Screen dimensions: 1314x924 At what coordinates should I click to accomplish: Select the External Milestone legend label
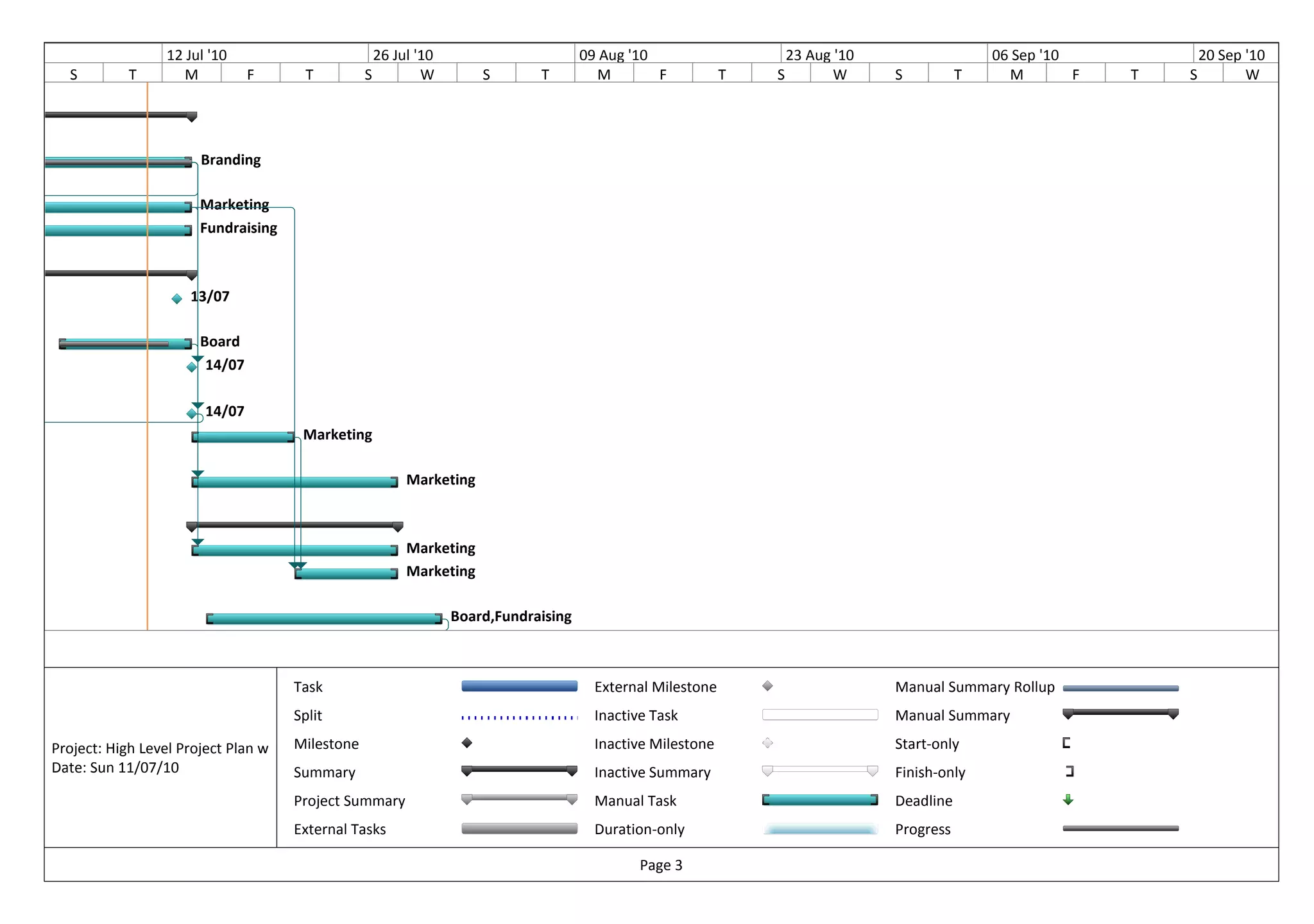coord(655,687)
